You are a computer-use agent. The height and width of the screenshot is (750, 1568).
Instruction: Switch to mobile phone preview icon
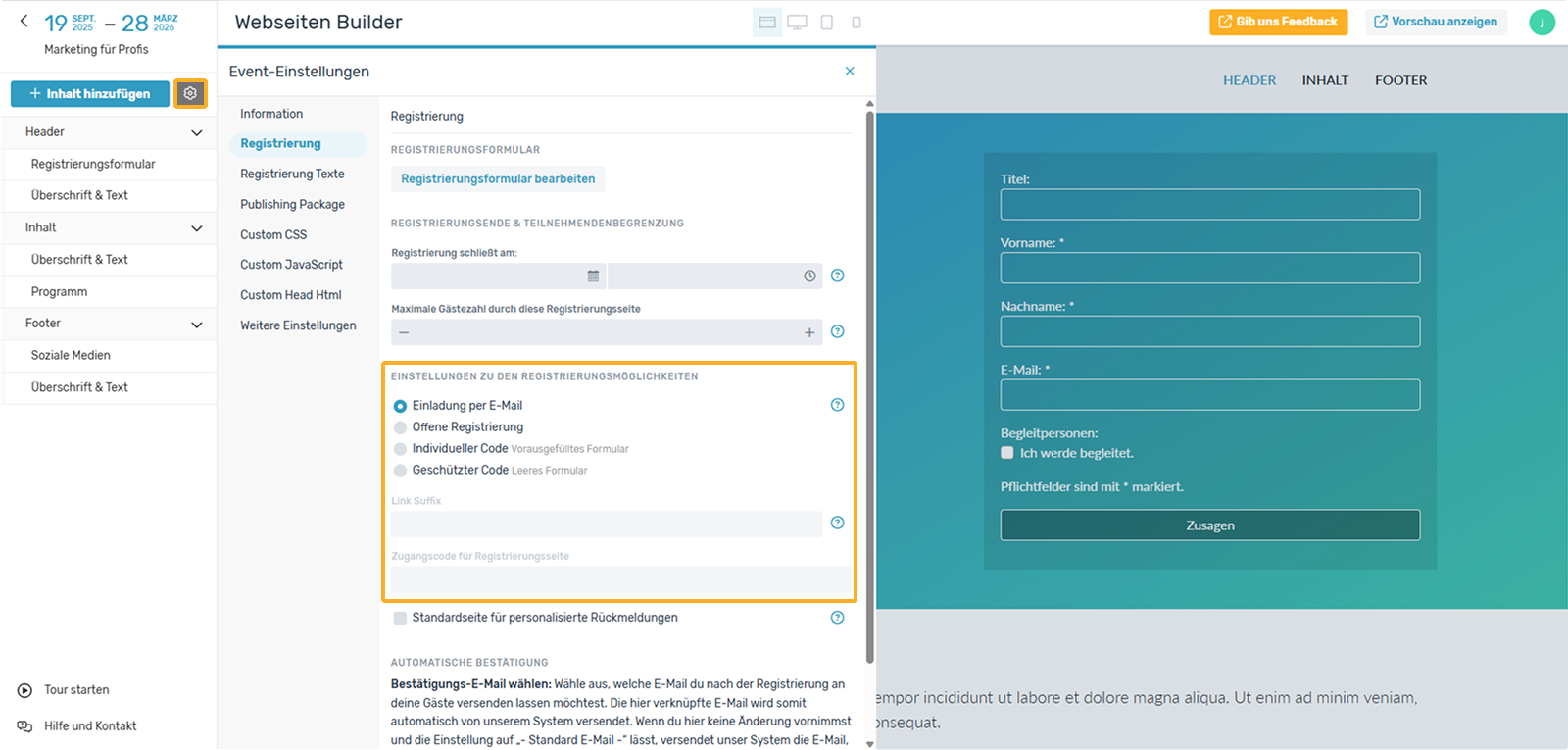coord(857,22)
